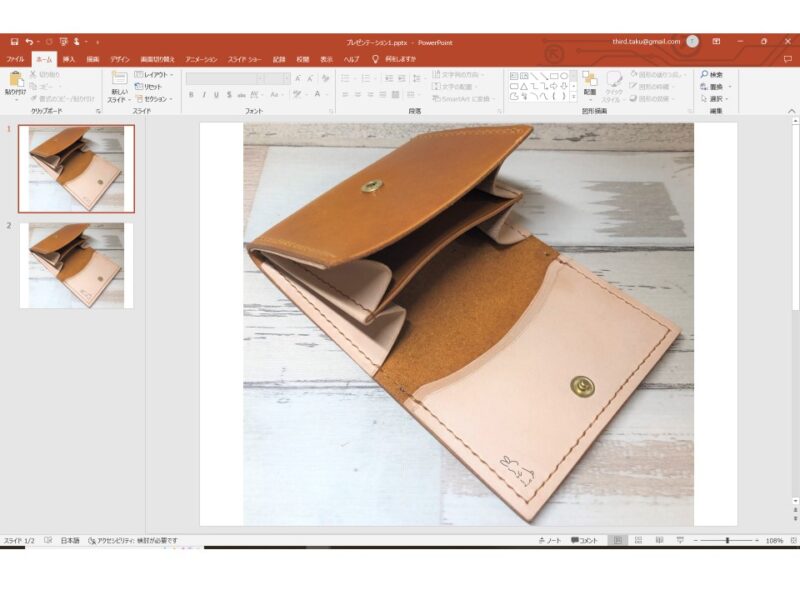
Task: Select the text box shape in gallery
Action: (514, 76)
